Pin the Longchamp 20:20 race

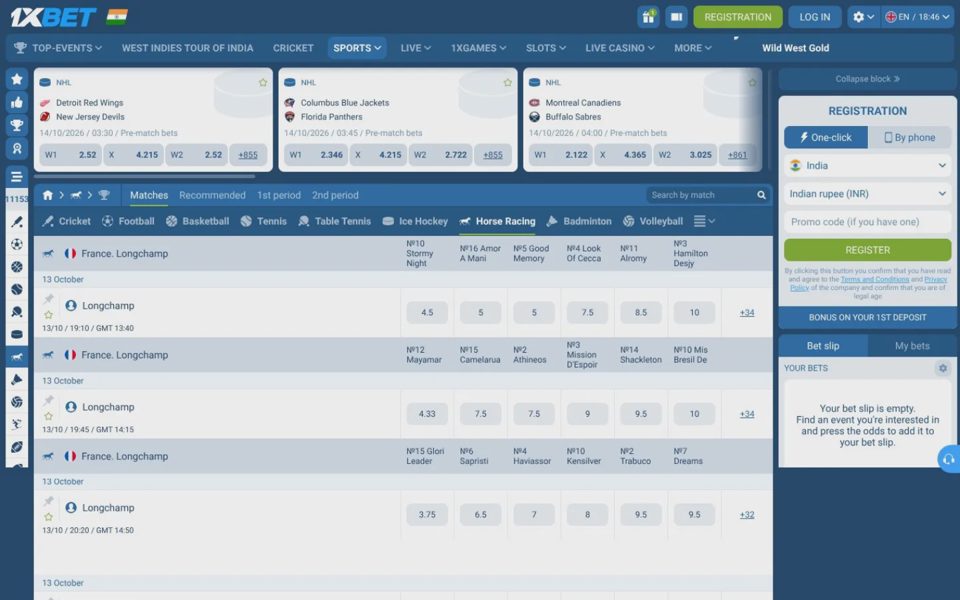coord(48,501)
